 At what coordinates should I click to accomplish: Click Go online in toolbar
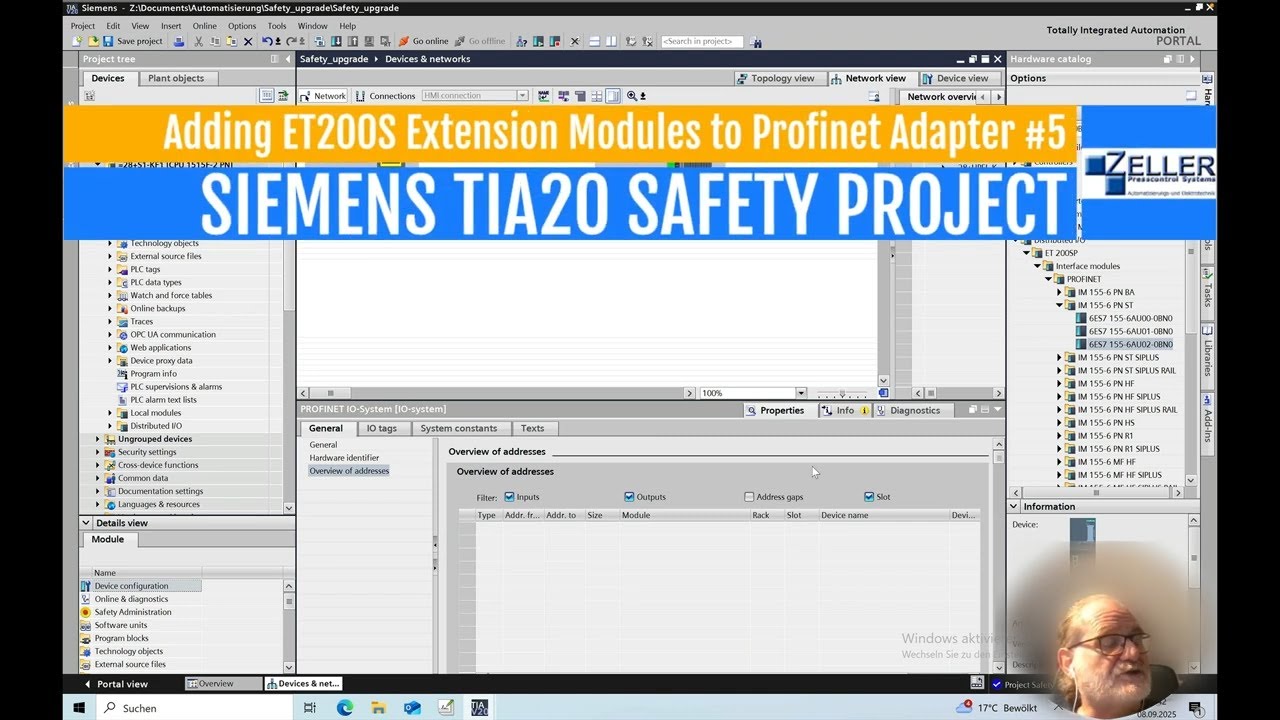[x=423, y=41]
